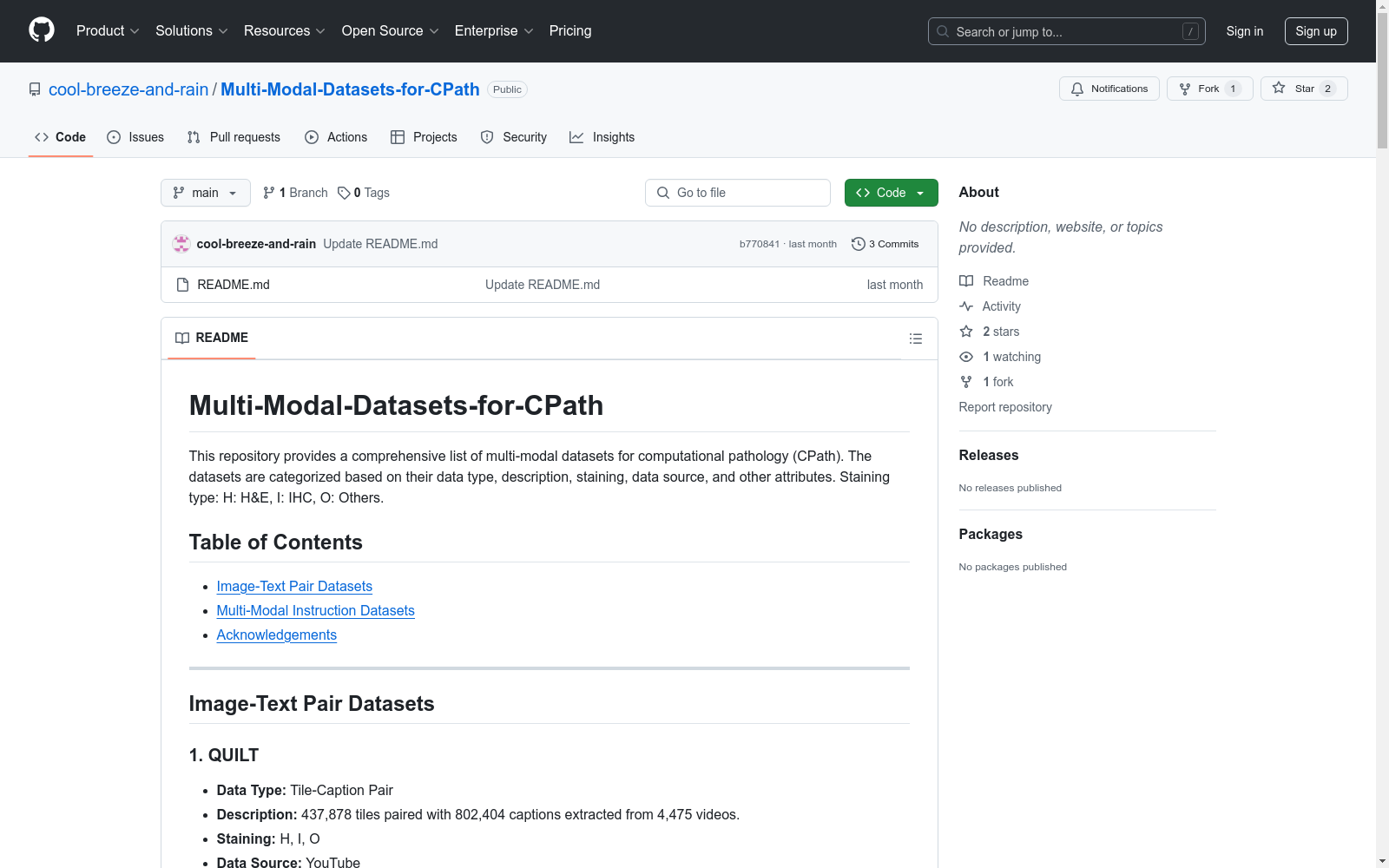Click the Notifications bell icon

pos(1077,89)
